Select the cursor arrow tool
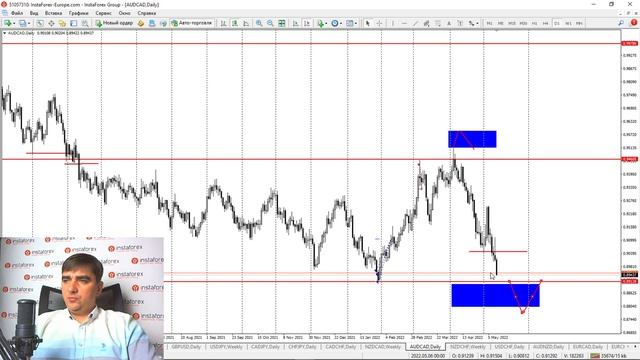640x360 pixels. pyautogui.click(x=367, y=23)
